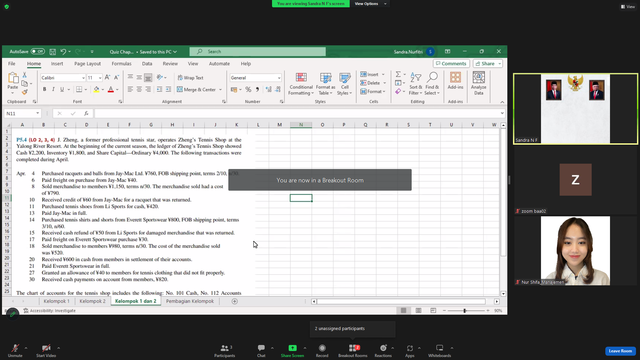Click Share Screen in Zoom toolbar

[x=292, y=350]
